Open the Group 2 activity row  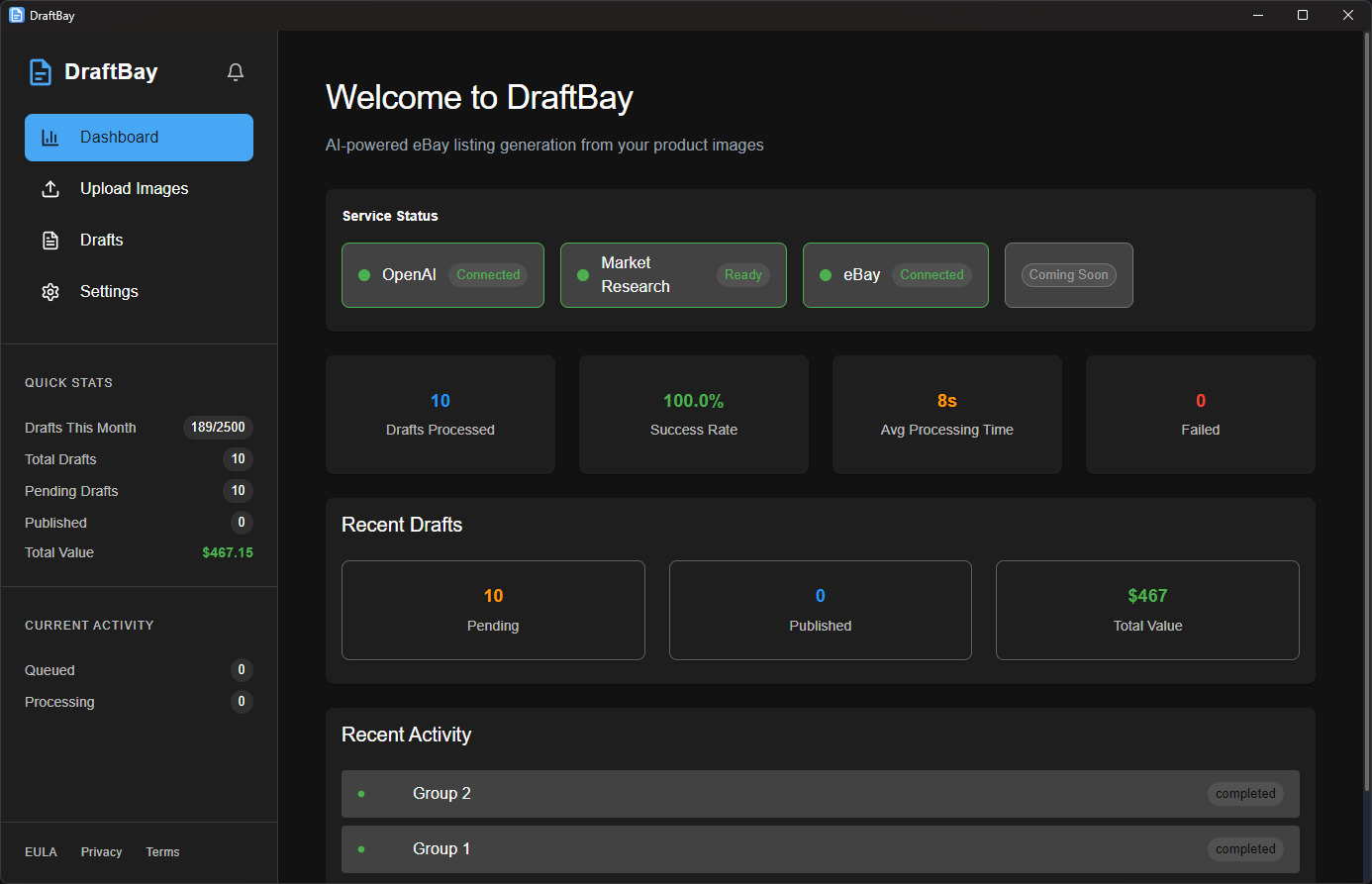tap(820, 794)
